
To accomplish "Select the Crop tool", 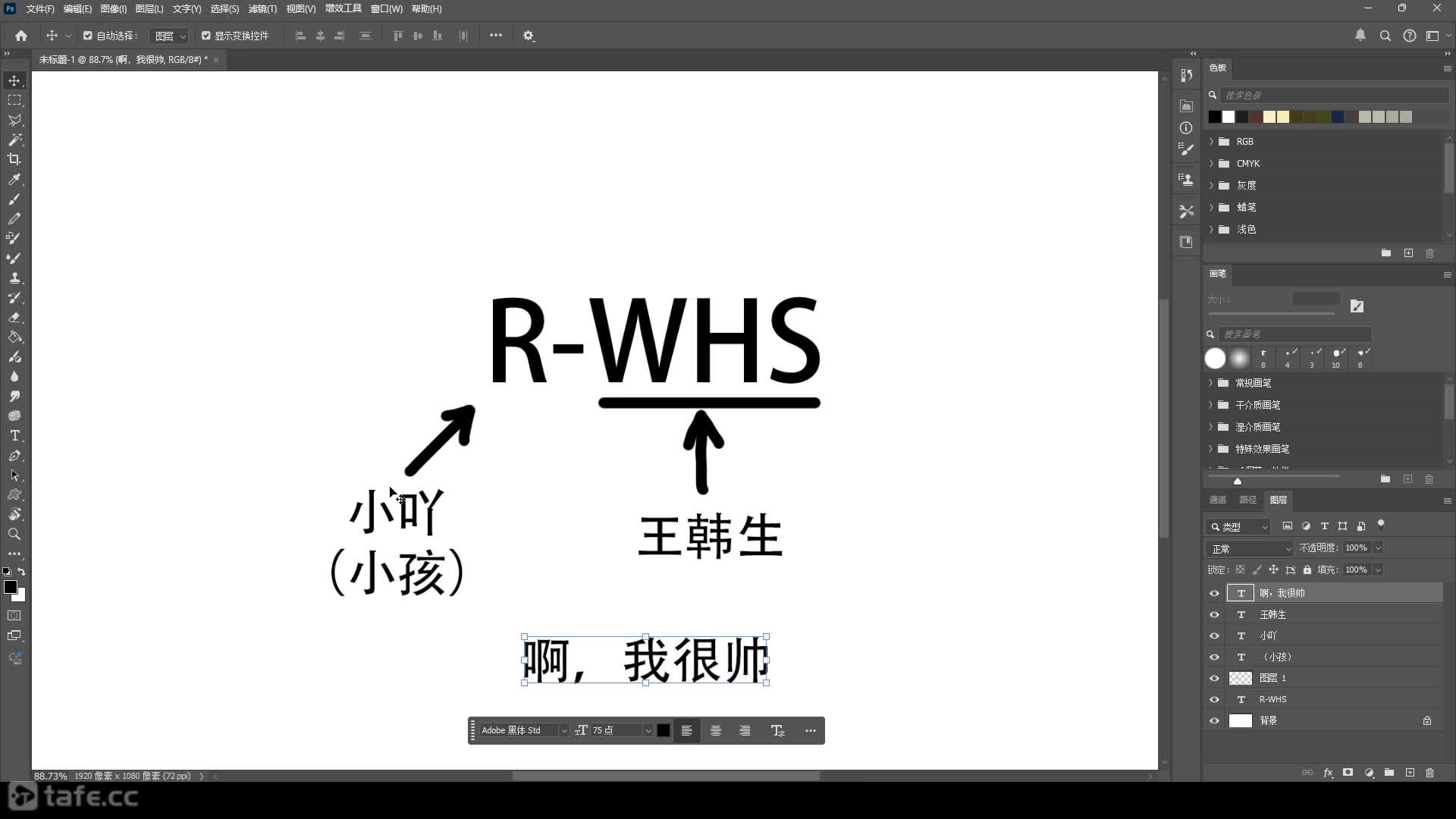I will pos(14,159).
